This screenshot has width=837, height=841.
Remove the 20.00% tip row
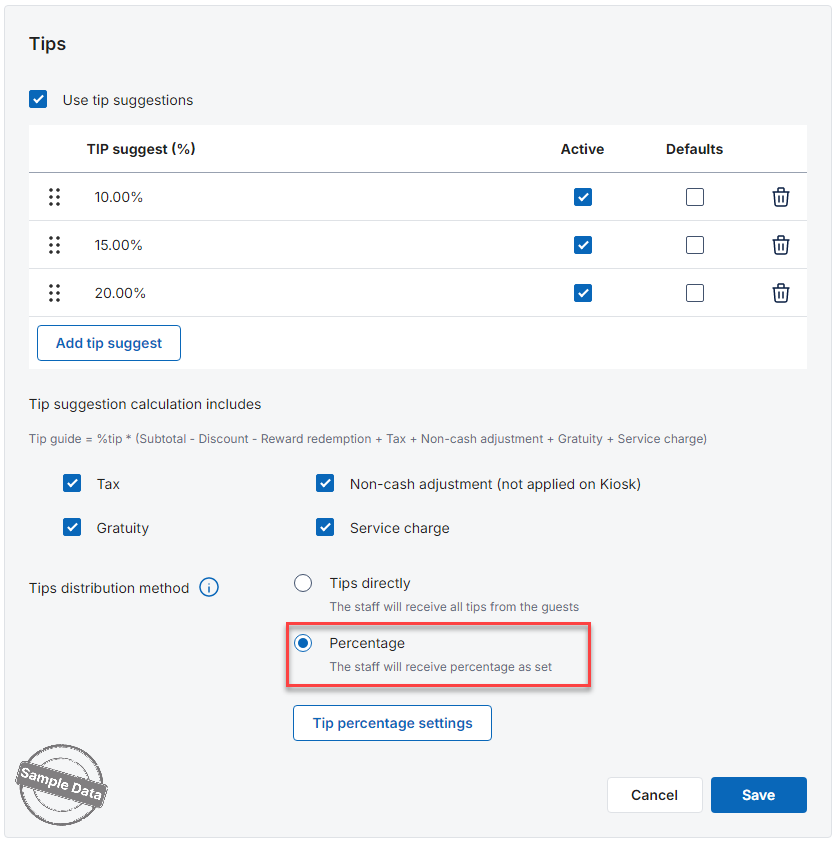point(781,293)
